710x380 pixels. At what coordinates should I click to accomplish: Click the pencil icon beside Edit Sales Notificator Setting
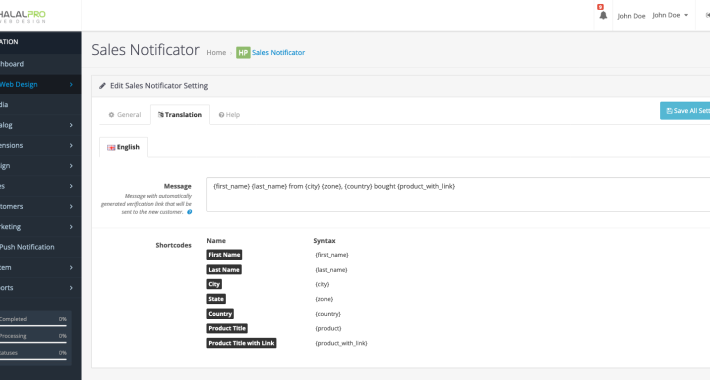pos(103,86)
